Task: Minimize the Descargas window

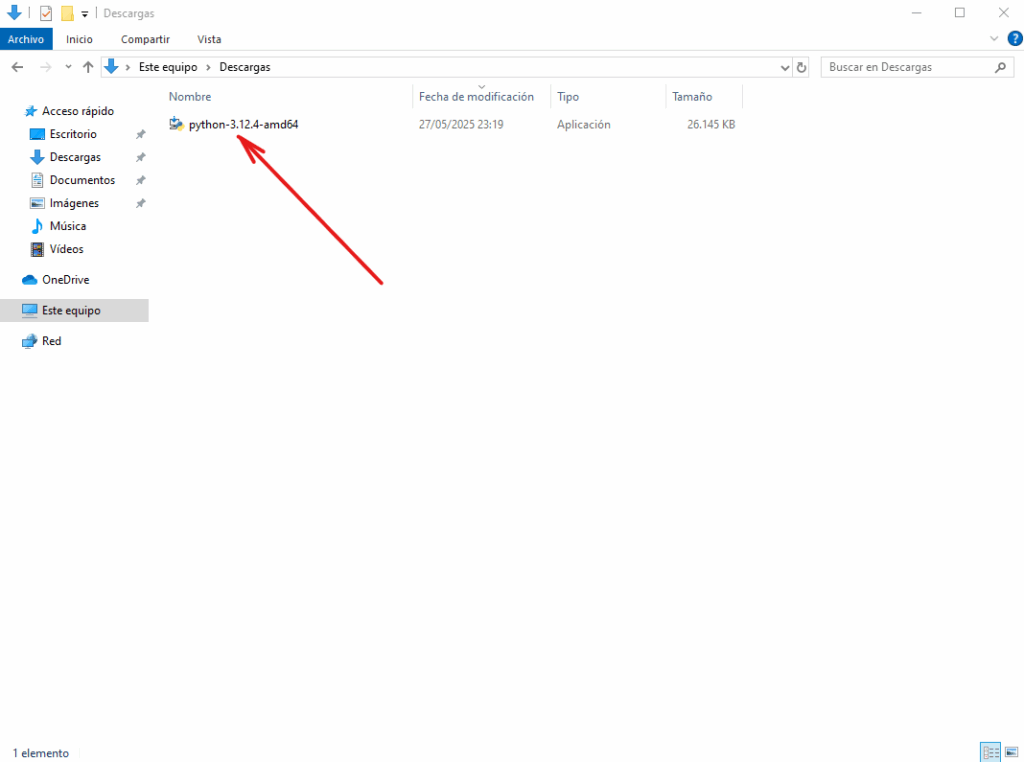Action: tap(917, 12)
